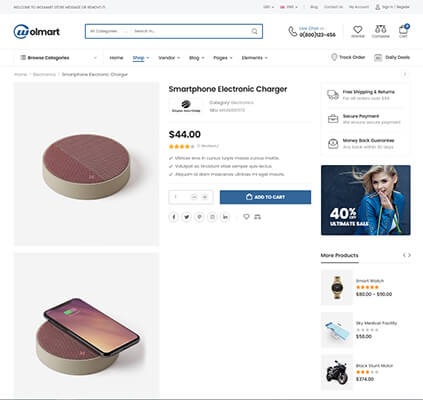Increase product quantity with plus button
This screenshot has width=423, height=400.
(x=205, y=197)
